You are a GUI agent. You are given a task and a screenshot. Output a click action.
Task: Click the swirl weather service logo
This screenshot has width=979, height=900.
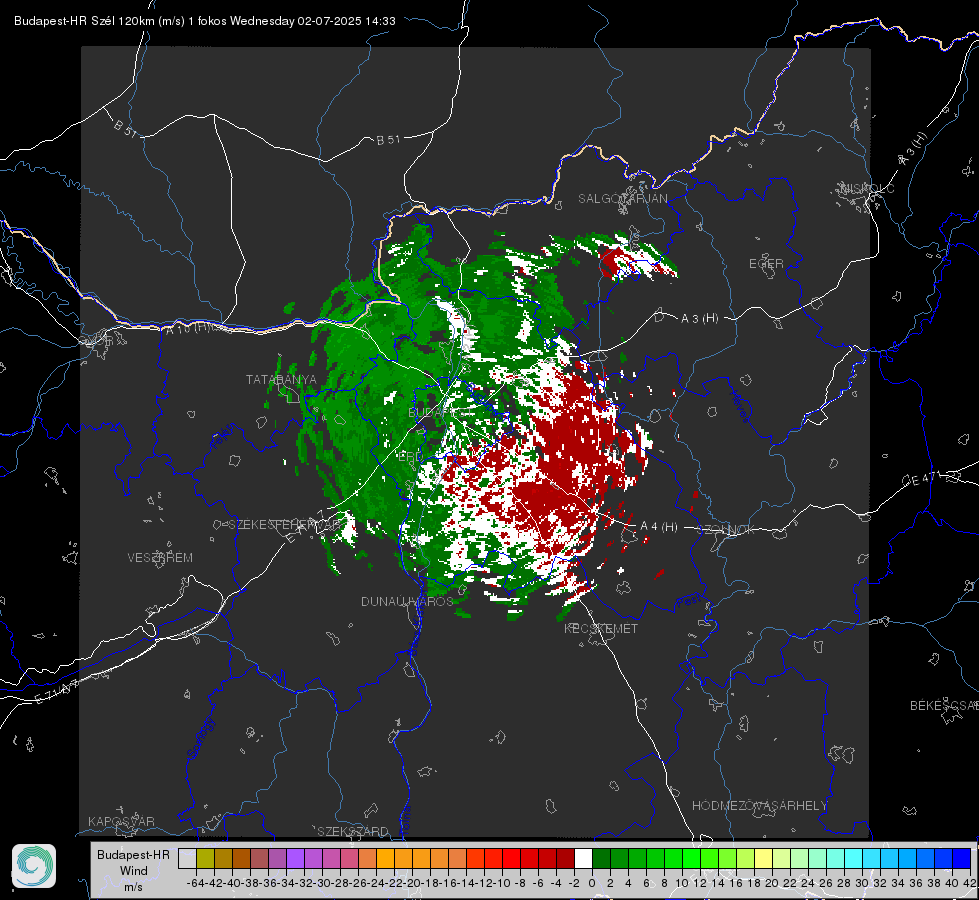[34, 866]
